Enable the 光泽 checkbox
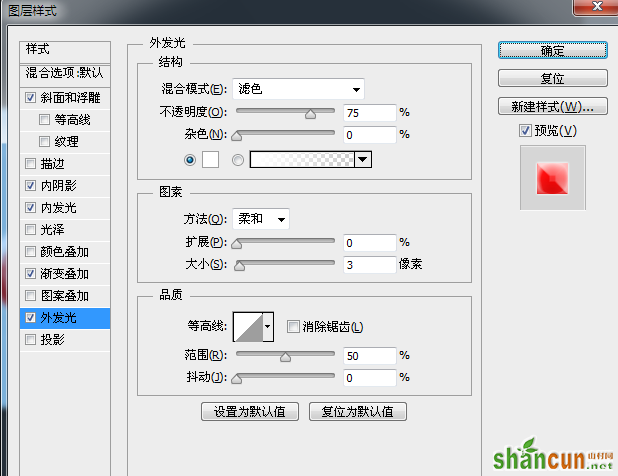The height and width of the screenshot is (476, 618). coord(30,229)
